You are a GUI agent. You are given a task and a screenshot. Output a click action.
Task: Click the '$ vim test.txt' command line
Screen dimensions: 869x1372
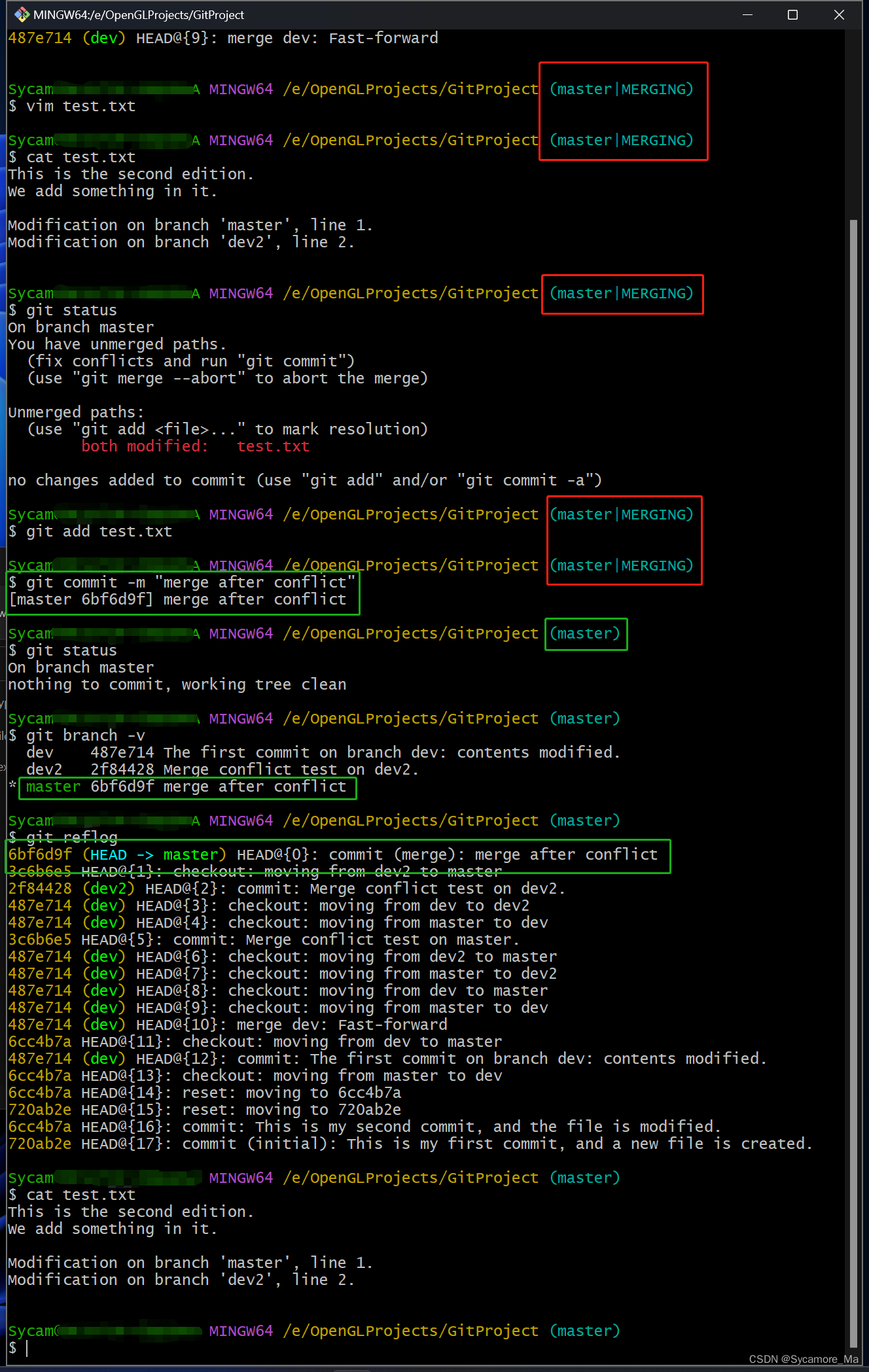[x=72, y=106]
